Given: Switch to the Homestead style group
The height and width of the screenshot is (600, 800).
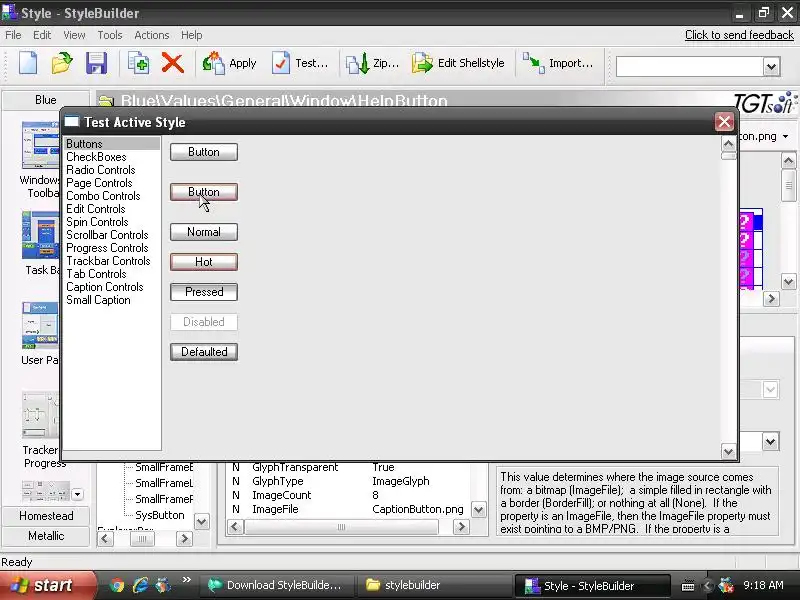Looking at the screenshot, I should click(x=46, y=516).
